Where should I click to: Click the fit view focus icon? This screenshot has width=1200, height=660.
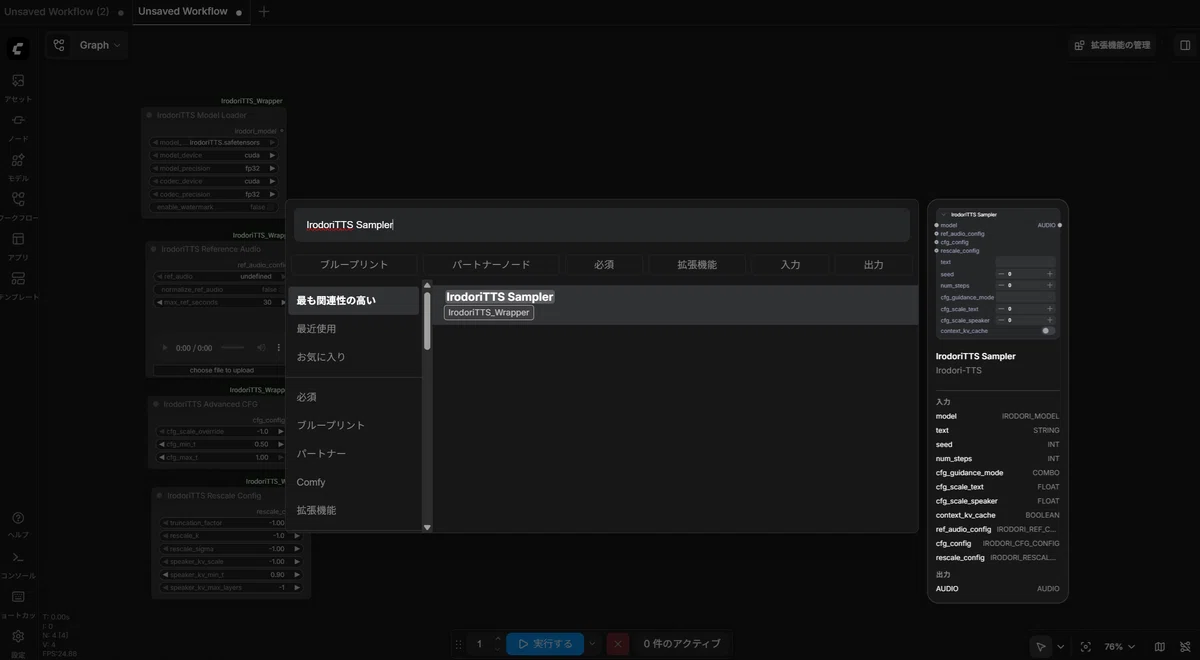pos(1086,647)
